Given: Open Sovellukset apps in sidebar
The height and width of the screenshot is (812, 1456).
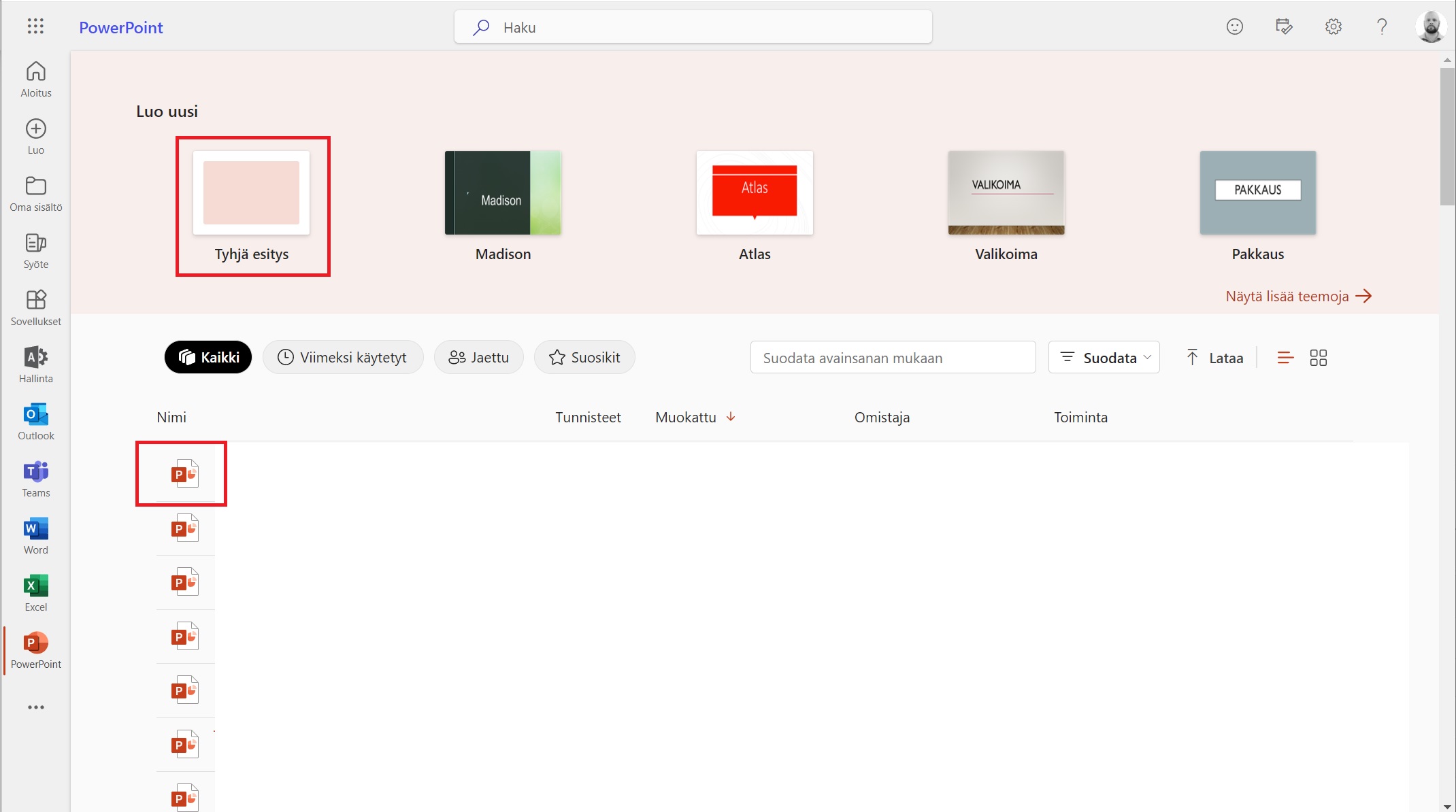Looking at the screenshot, I should pos(36,308).
